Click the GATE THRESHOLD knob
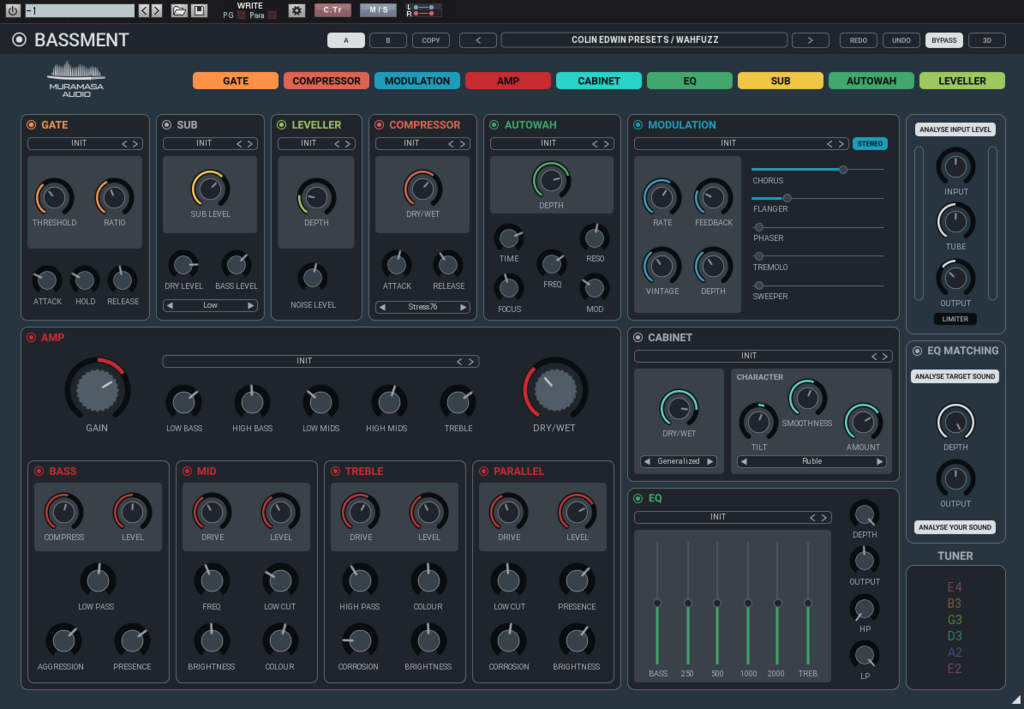The width and height of the screenshot is (1024, 709). pos(54,197)
